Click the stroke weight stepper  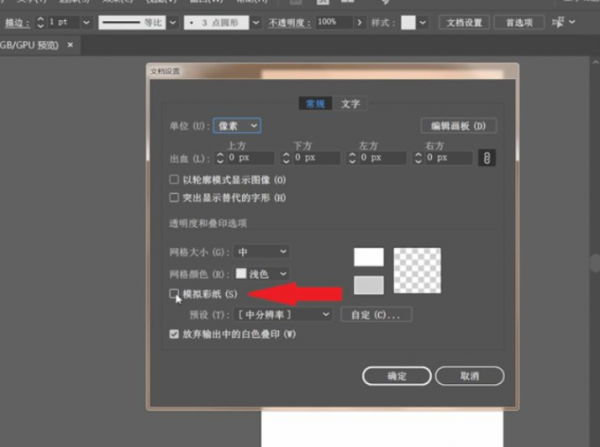[41, 23]
